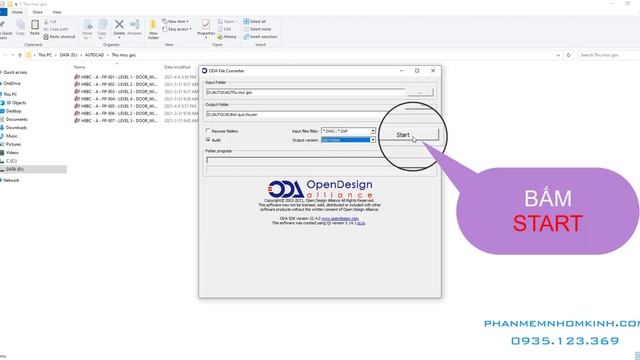Screen dimensions: 640x360
Task: Click the Up arrow in Explorer navigation
Action: [x=20, y=55]
